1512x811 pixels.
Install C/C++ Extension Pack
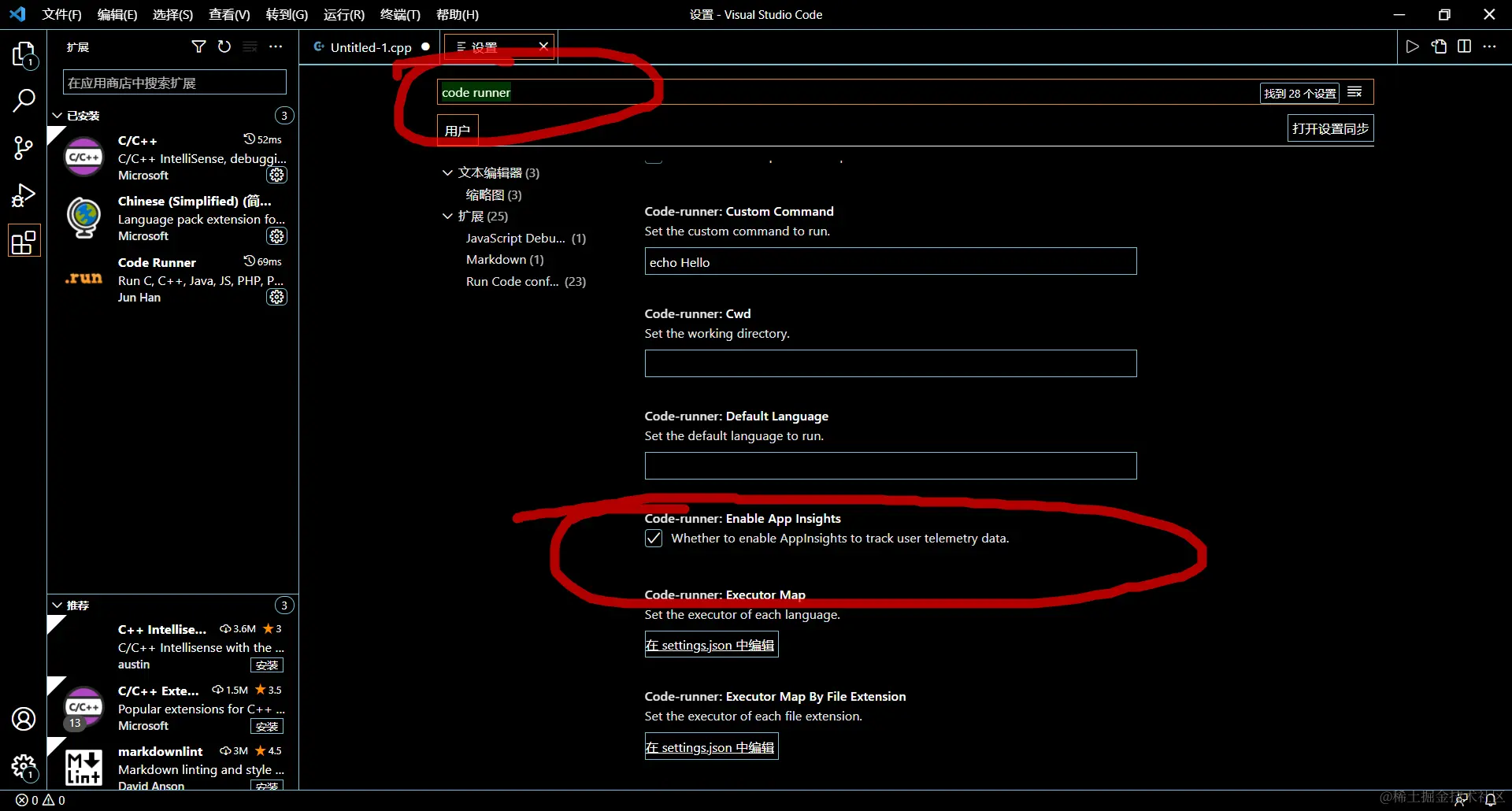click(267, 726)
